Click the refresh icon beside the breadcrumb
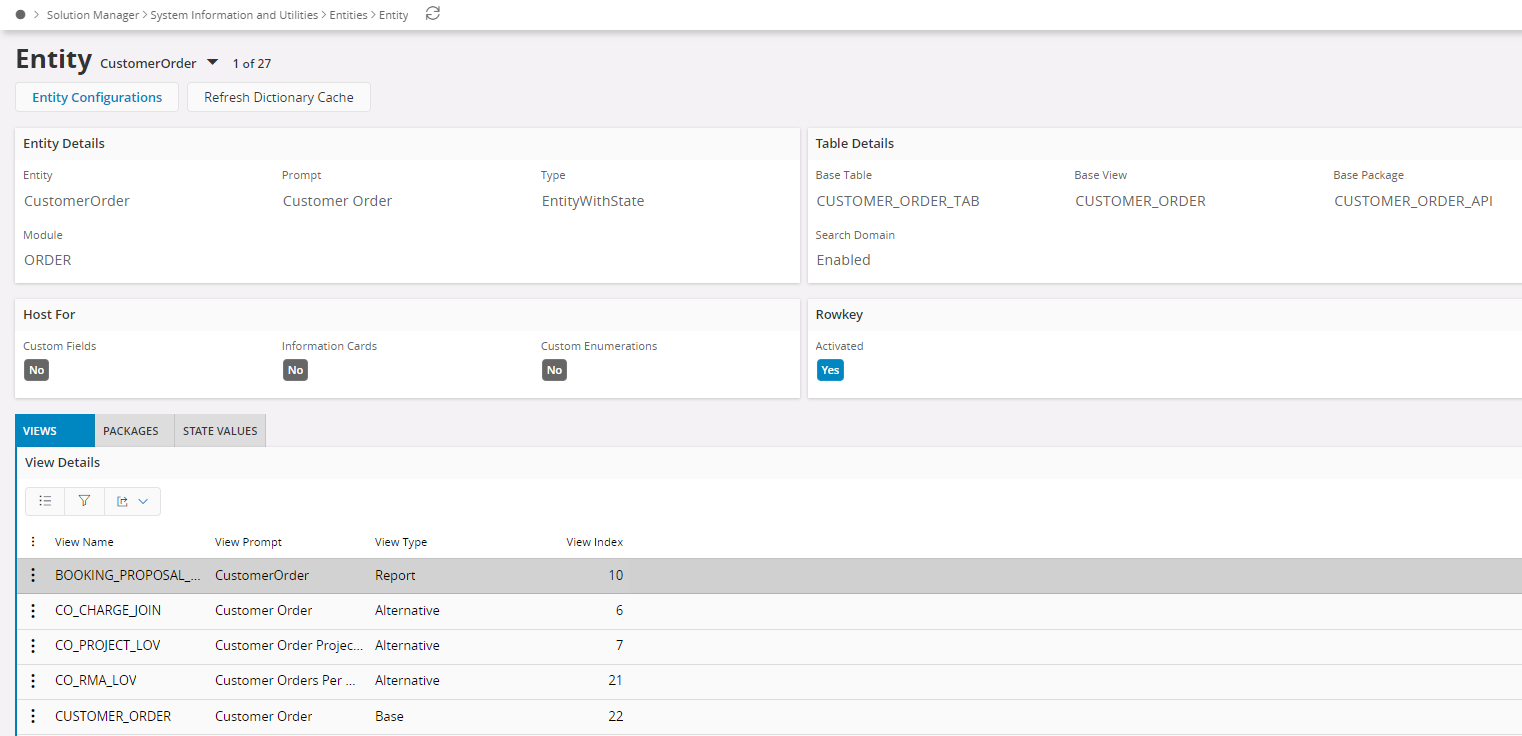The height and width of the screenshot is (736, 1522). tap(432, 14)
